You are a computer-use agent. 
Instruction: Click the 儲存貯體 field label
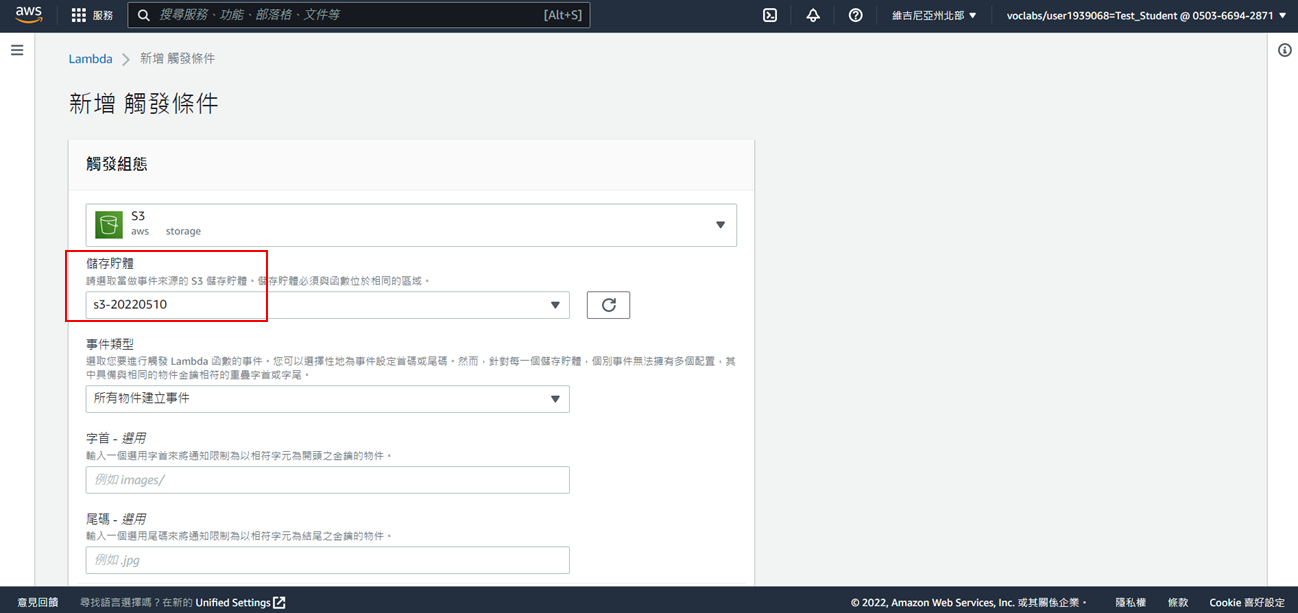pos(110,264)
